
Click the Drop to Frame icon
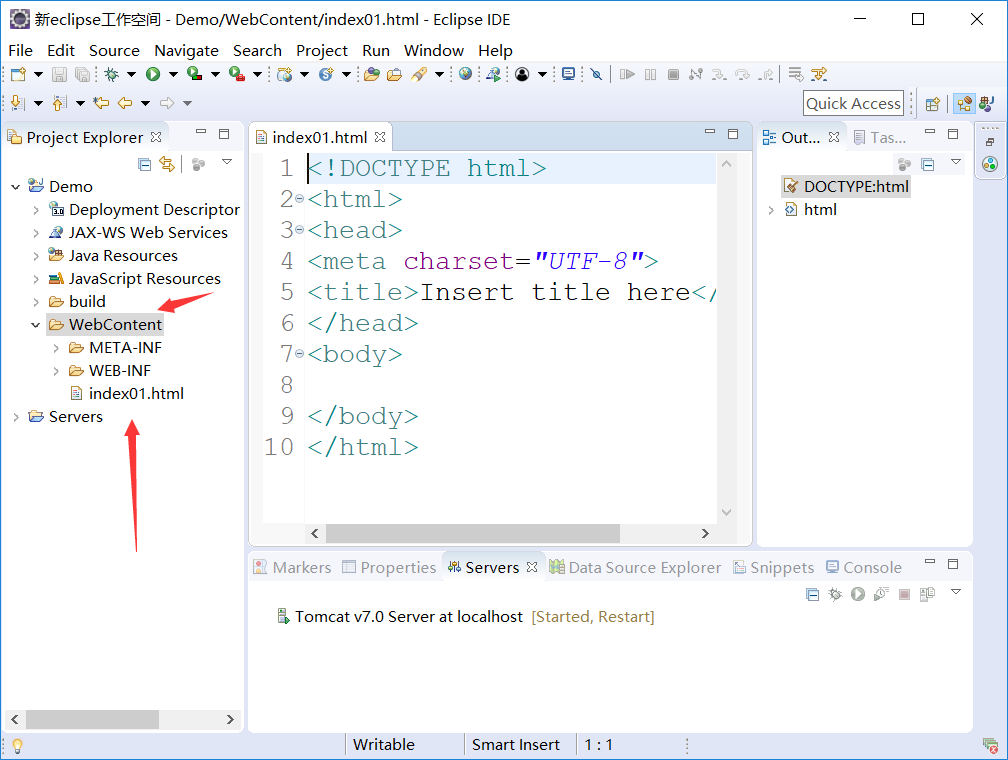796,75
